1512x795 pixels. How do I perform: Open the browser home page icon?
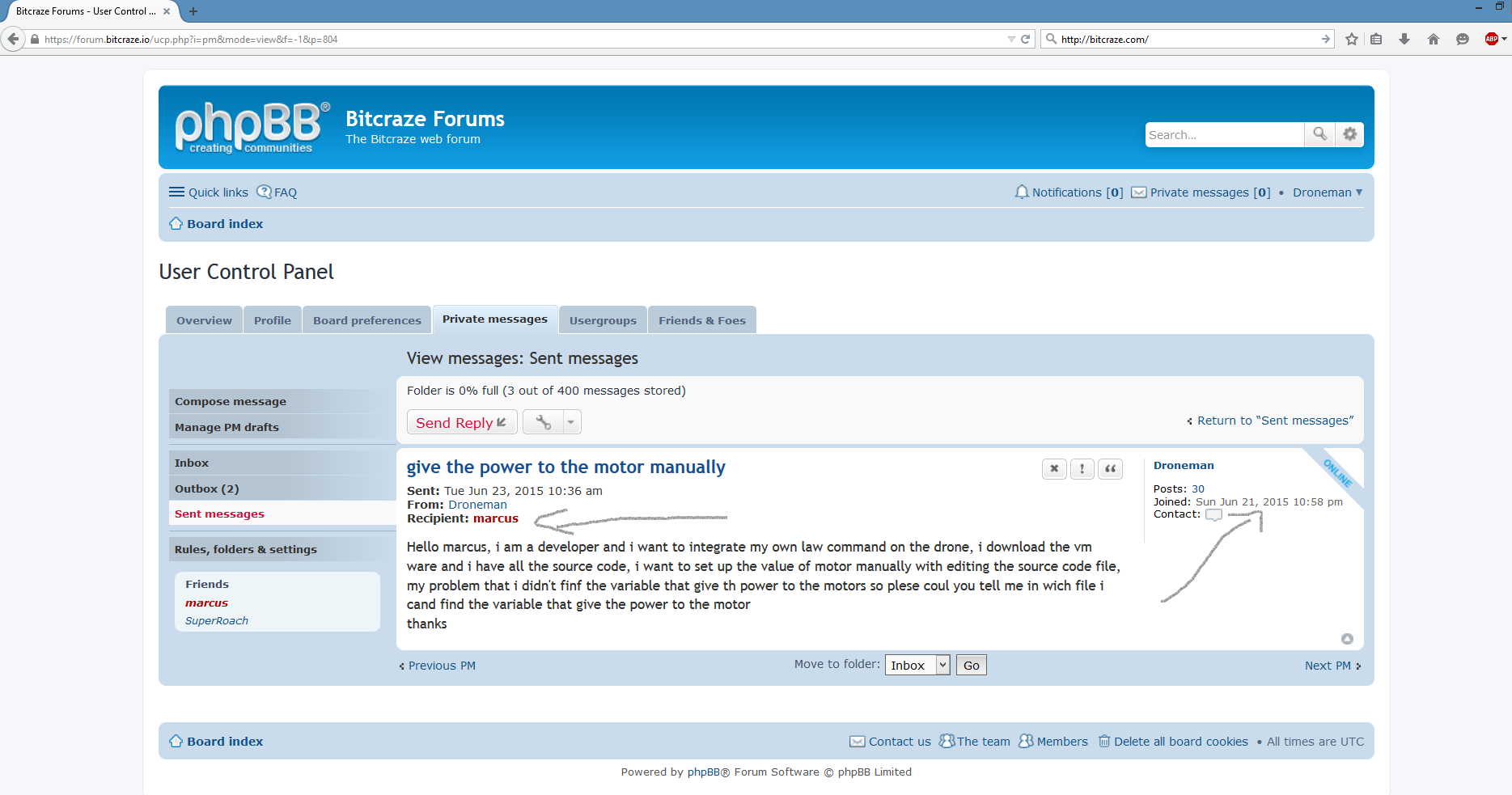point(1433,39)
